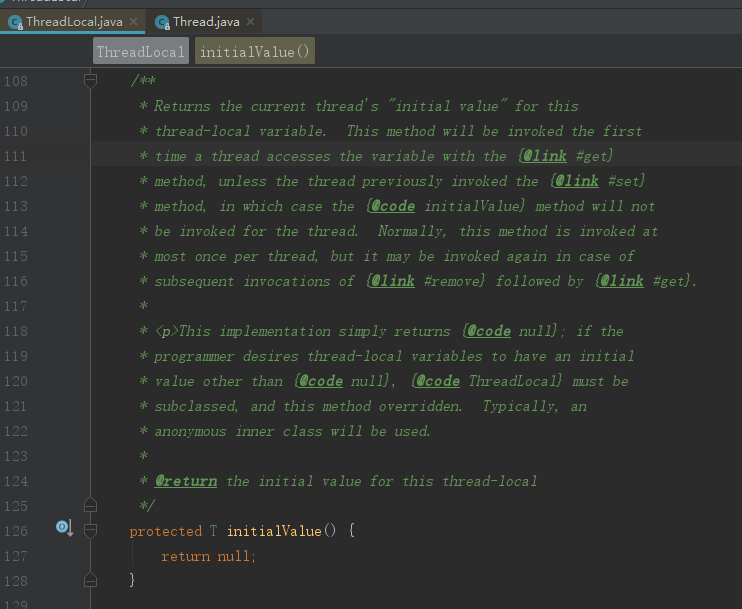Switch to the Thread.java tab

[x=206, y=22]
